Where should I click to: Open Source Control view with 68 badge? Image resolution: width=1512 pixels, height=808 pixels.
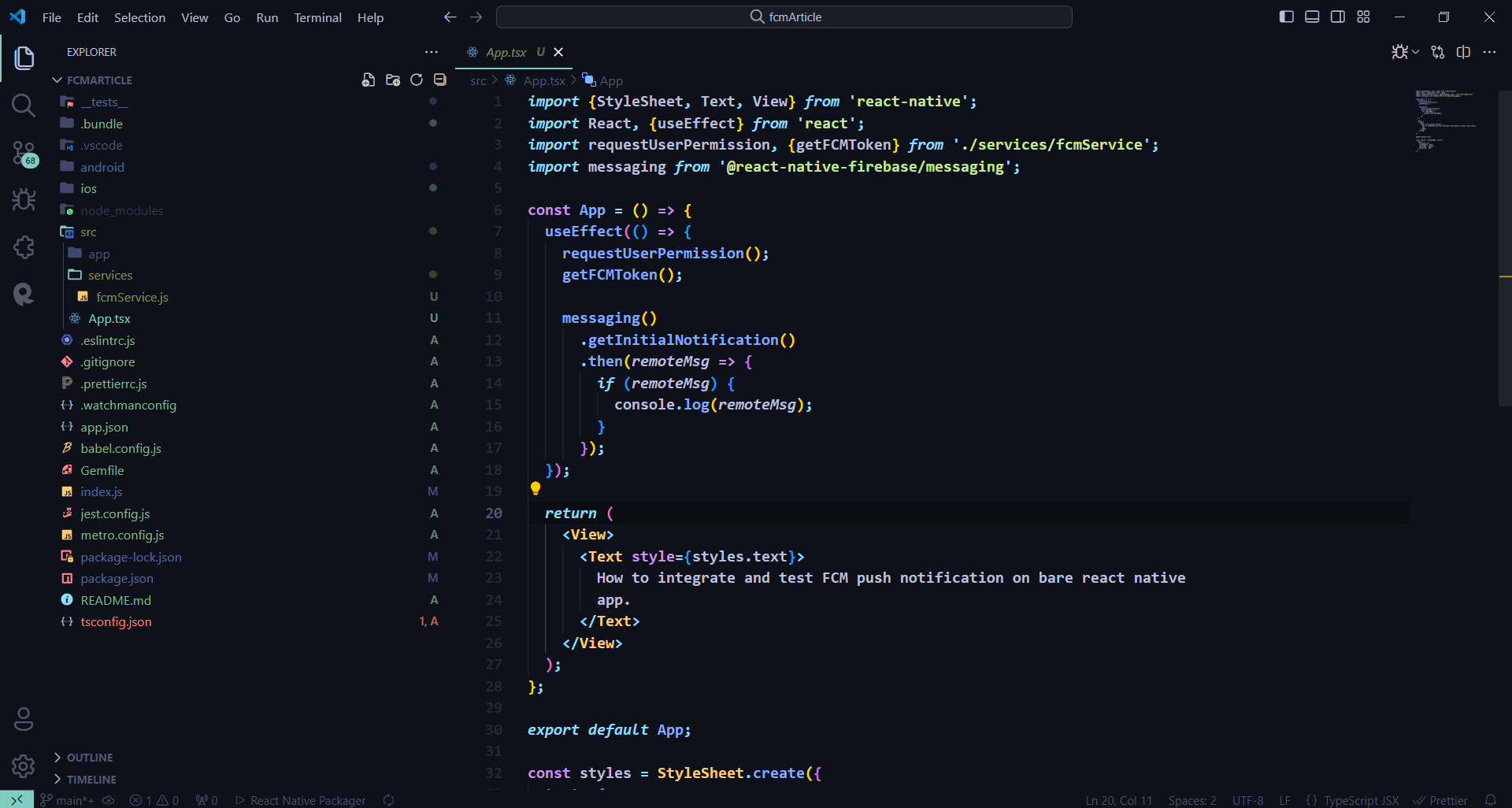[24, 153]
